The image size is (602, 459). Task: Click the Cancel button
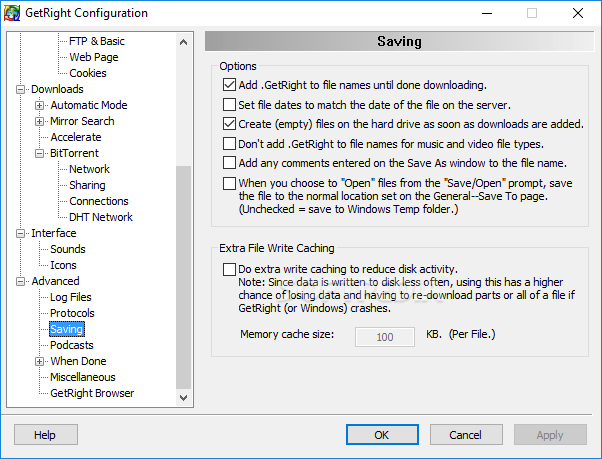pyautogui.click(x=466, y=435)
